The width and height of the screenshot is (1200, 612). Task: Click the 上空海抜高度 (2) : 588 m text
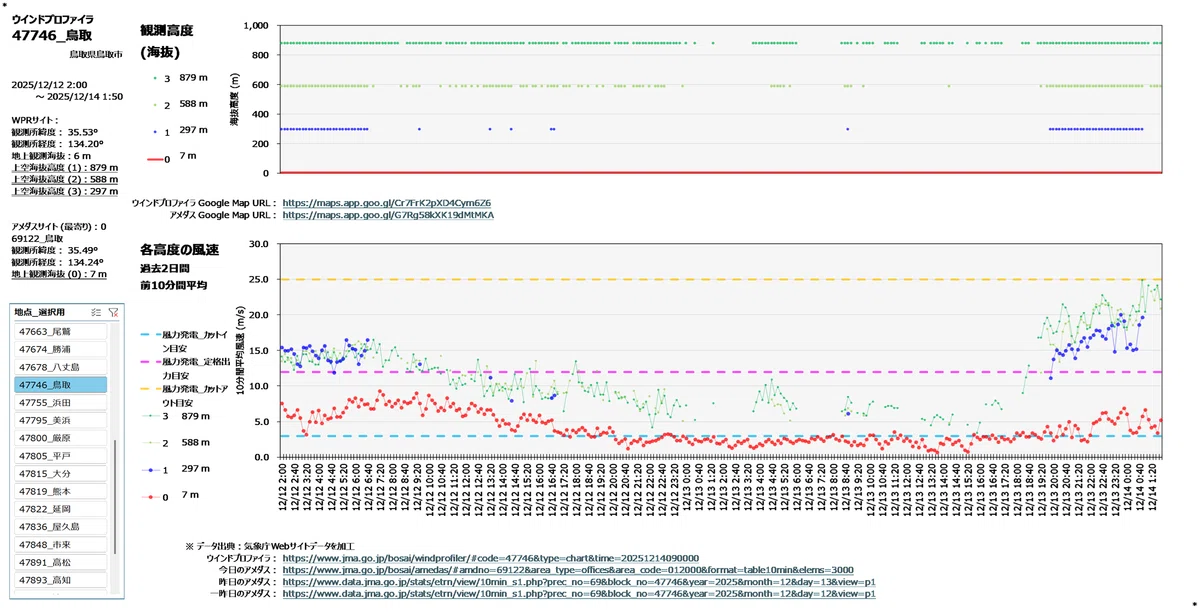tap(65, 180)
